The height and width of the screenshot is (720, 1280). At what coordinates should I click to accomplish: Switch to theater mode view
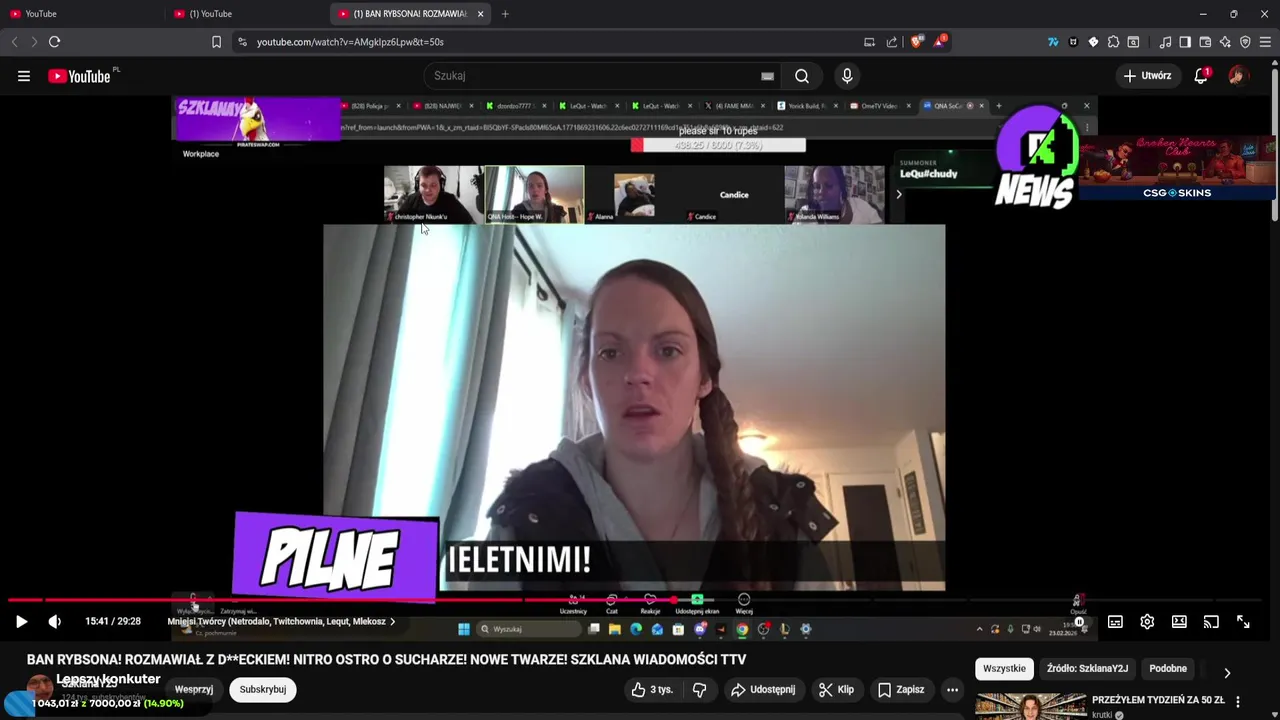1179,622
